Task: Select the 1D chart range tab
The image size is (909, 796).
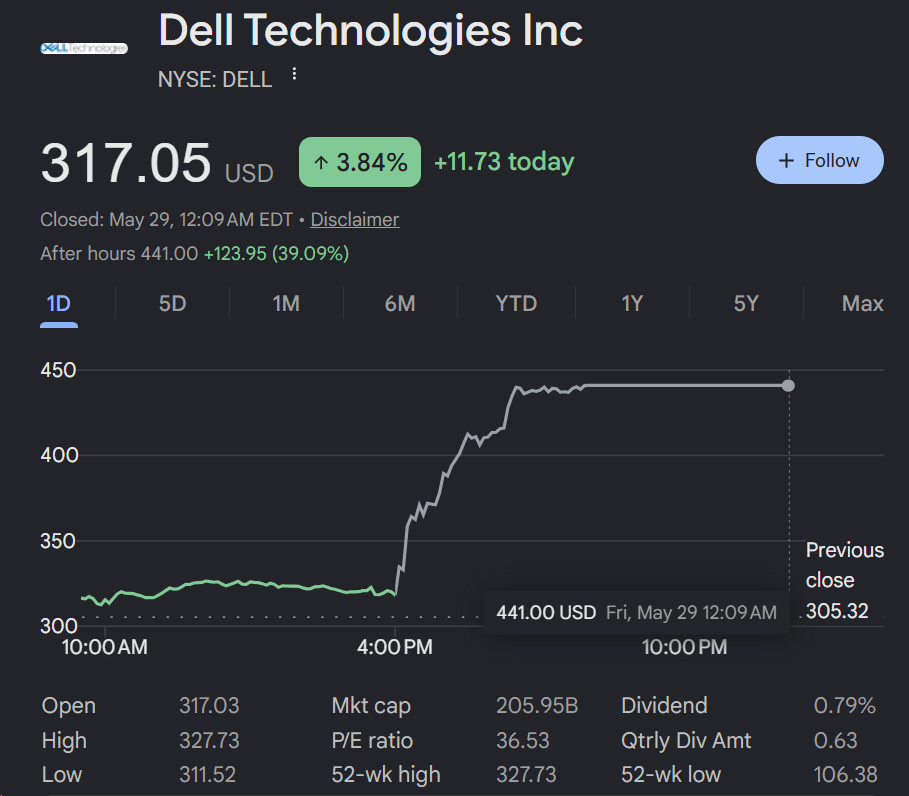Action: 59,304
